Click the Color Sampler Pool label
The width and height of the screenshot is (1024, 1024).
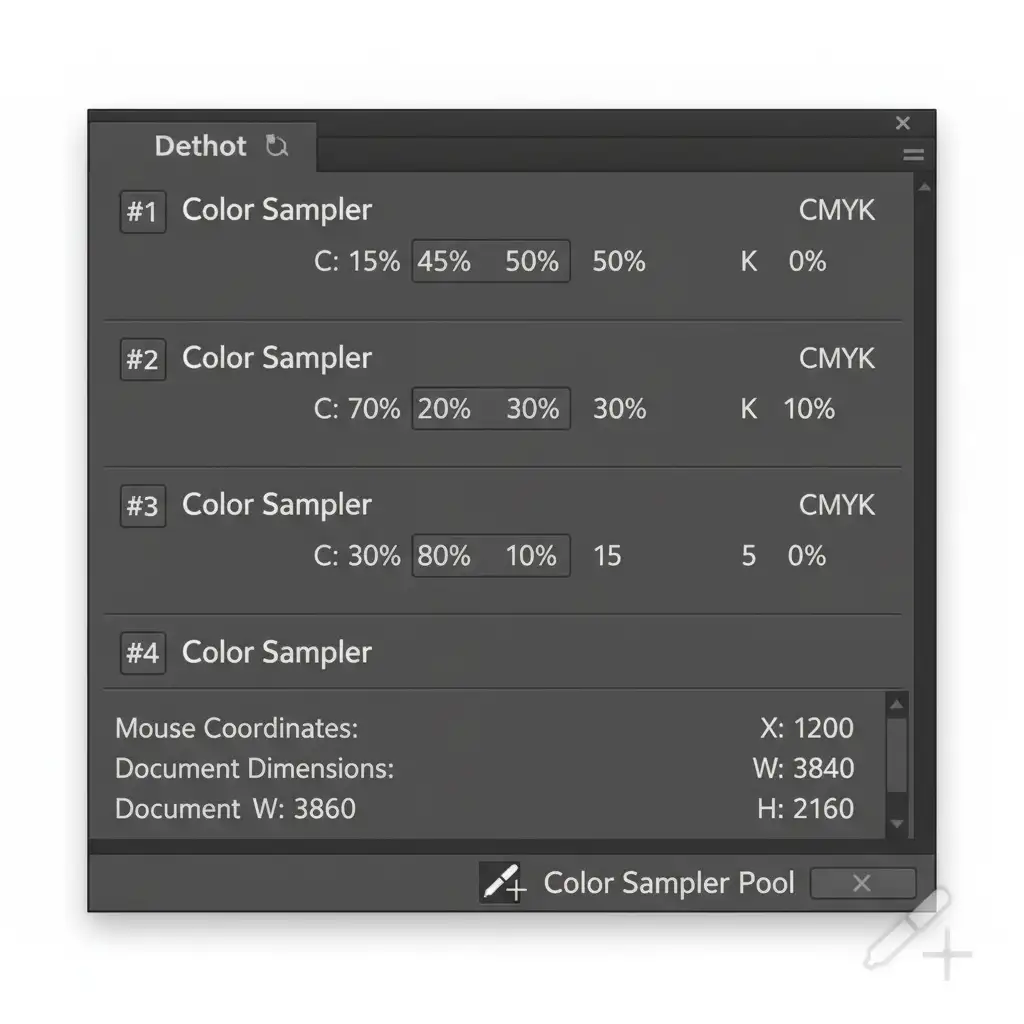pyautogui.click(x=668, y=883)
